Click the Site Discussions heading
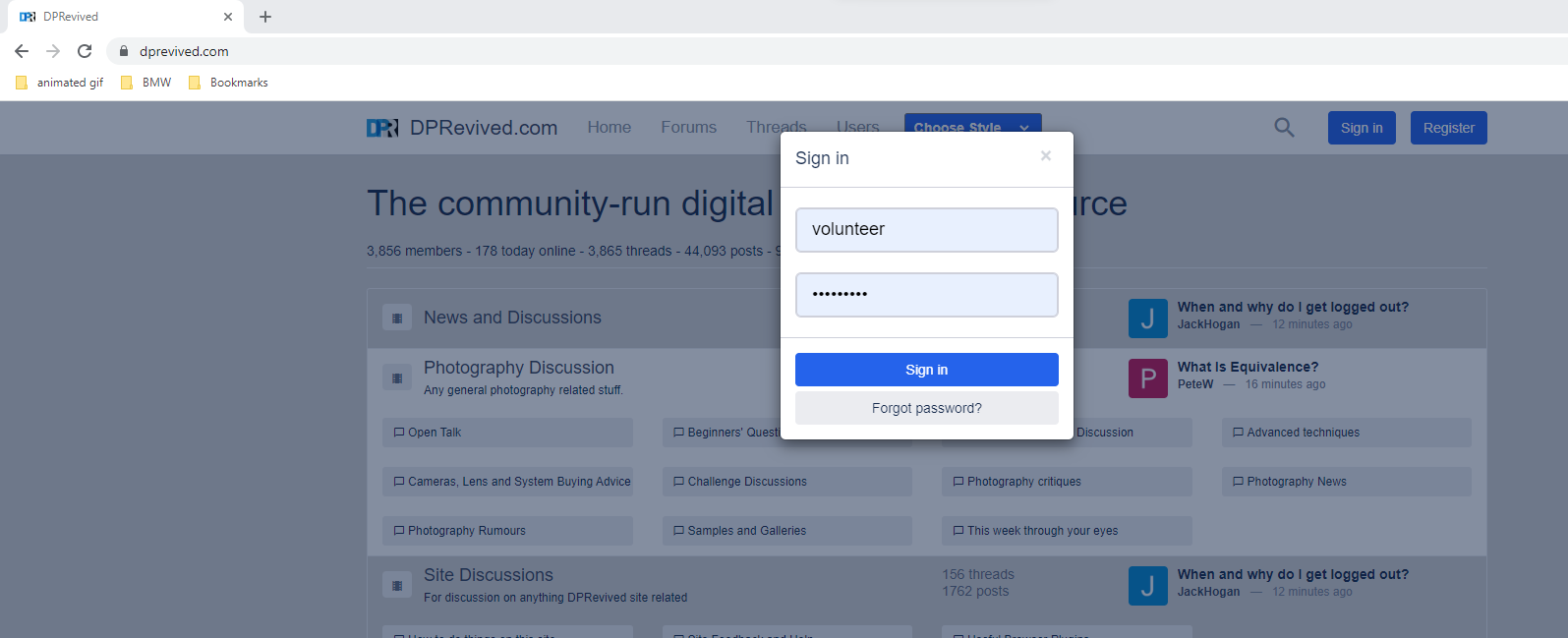 pyautogui.click(x=489, y=575)
